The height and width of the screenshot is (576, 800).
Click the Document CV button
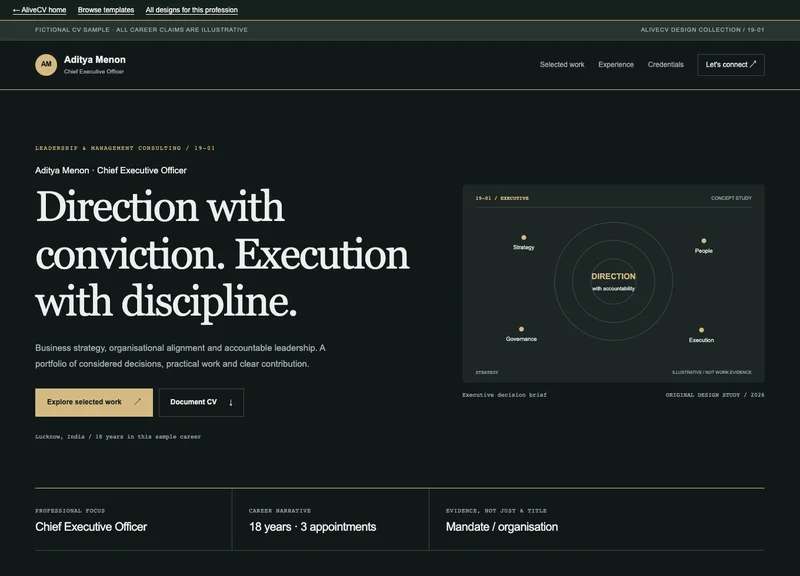coord(201,403)
